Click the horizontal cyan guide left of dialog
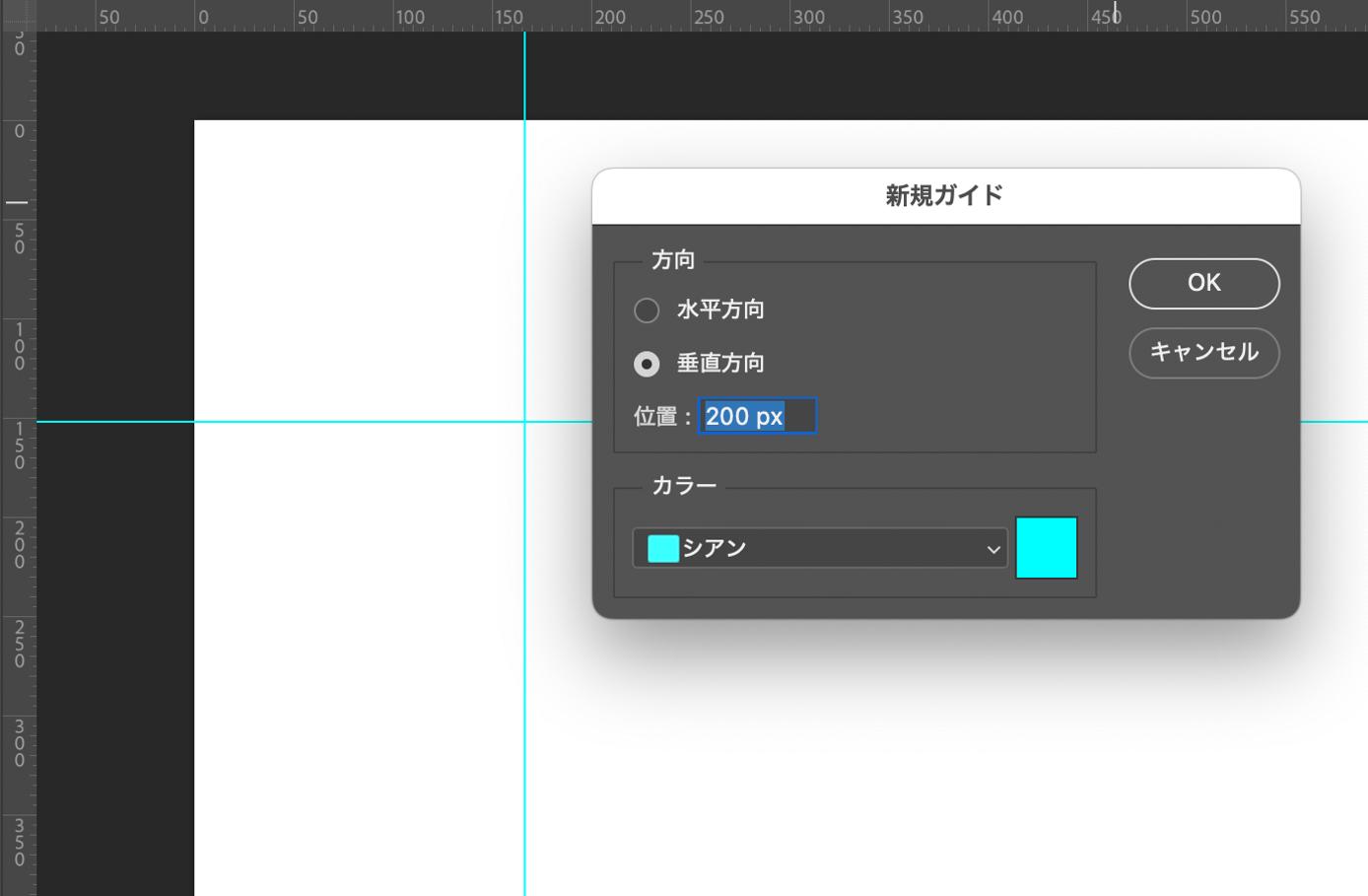The width and height of the screenshot is (1368, 896). (313, 422)
